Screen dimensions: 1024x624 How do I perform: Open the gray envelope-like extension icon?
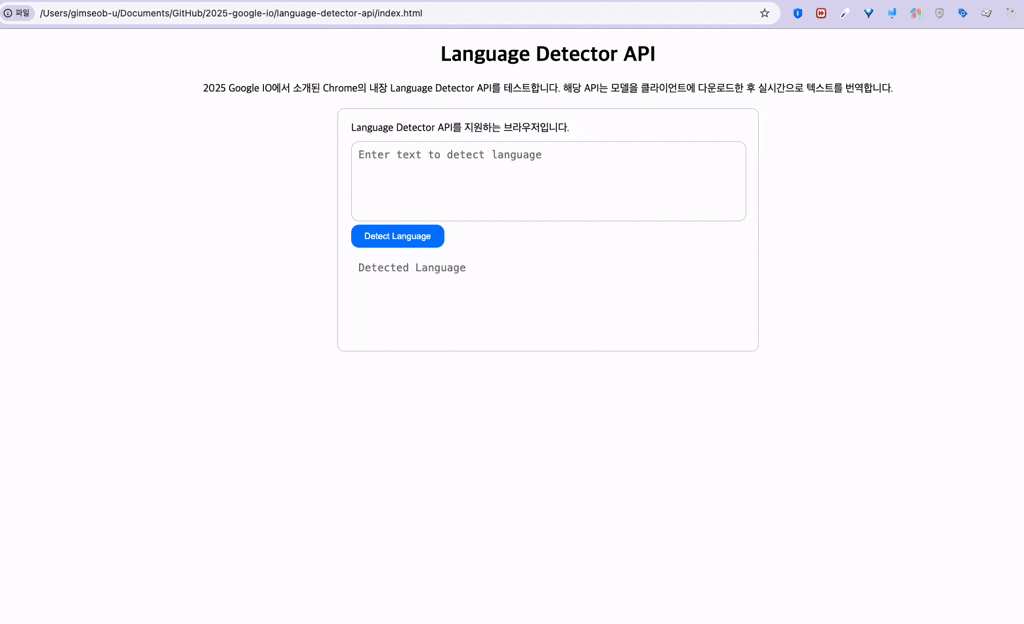[986, 13]
